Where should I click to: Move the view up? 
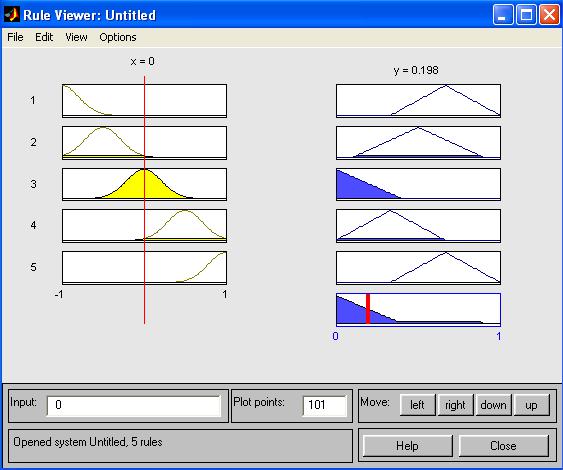[x=531, y=405]
